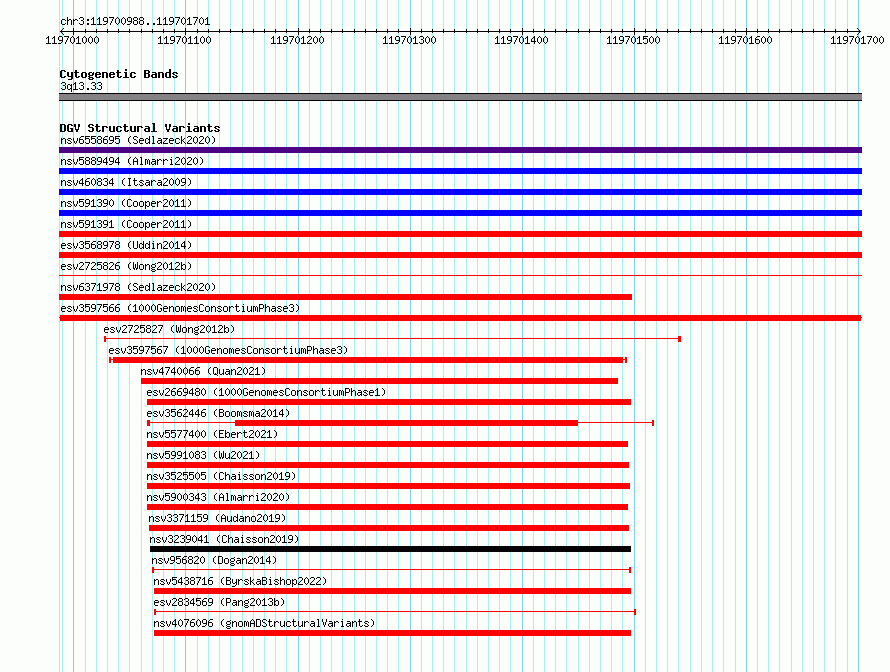This screenshot has height=672, width=890.
Task: Open nsv3525505 (Chaisson2019) label
Action: [x=221, y=476]
